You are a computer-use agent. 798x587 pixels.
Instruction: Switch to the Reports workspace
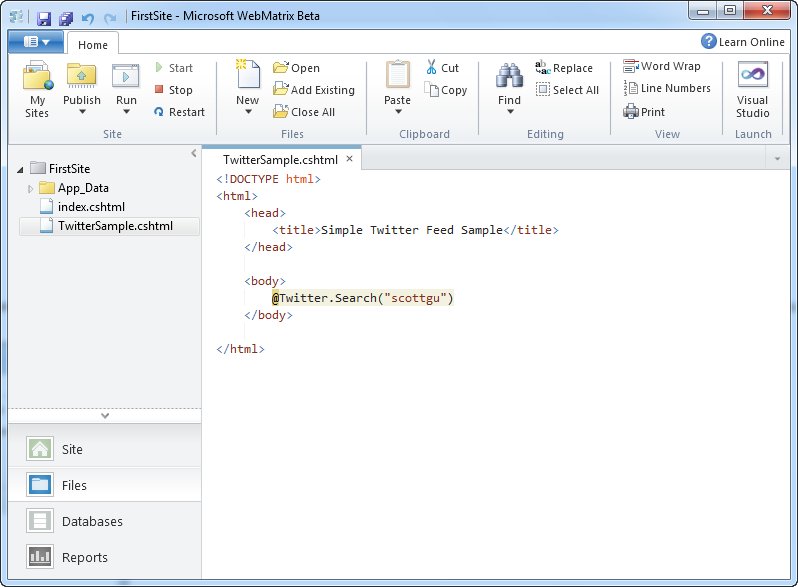click(x=105, y=557)
